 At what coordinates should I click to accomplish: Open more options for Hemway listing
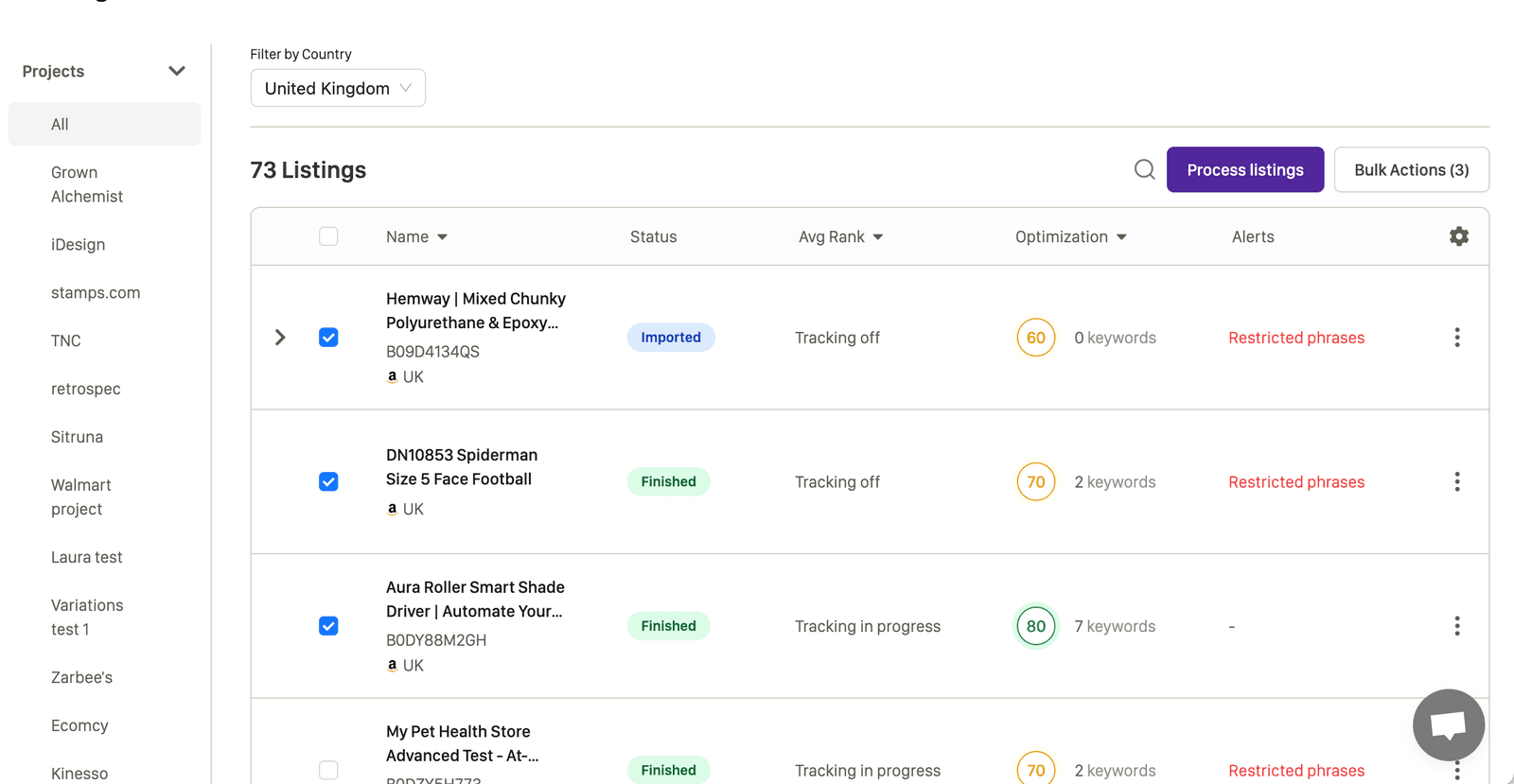(1456, 338)
